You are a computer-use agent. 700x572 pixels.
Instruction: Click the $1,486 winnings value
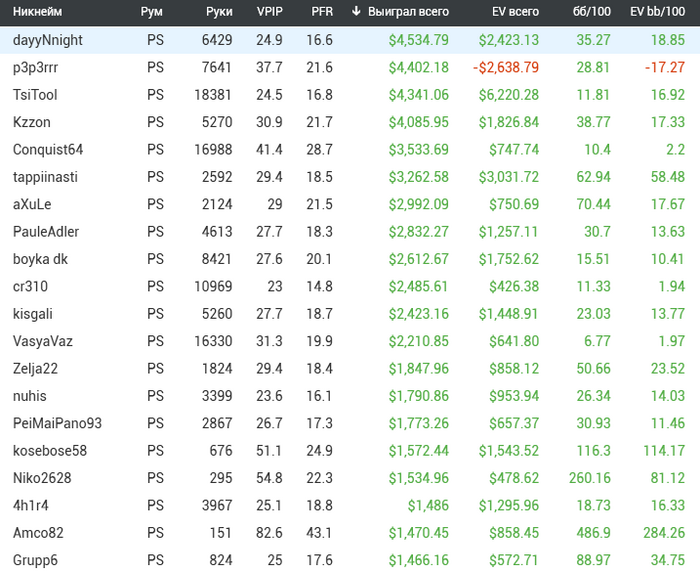tap(428, 505)
